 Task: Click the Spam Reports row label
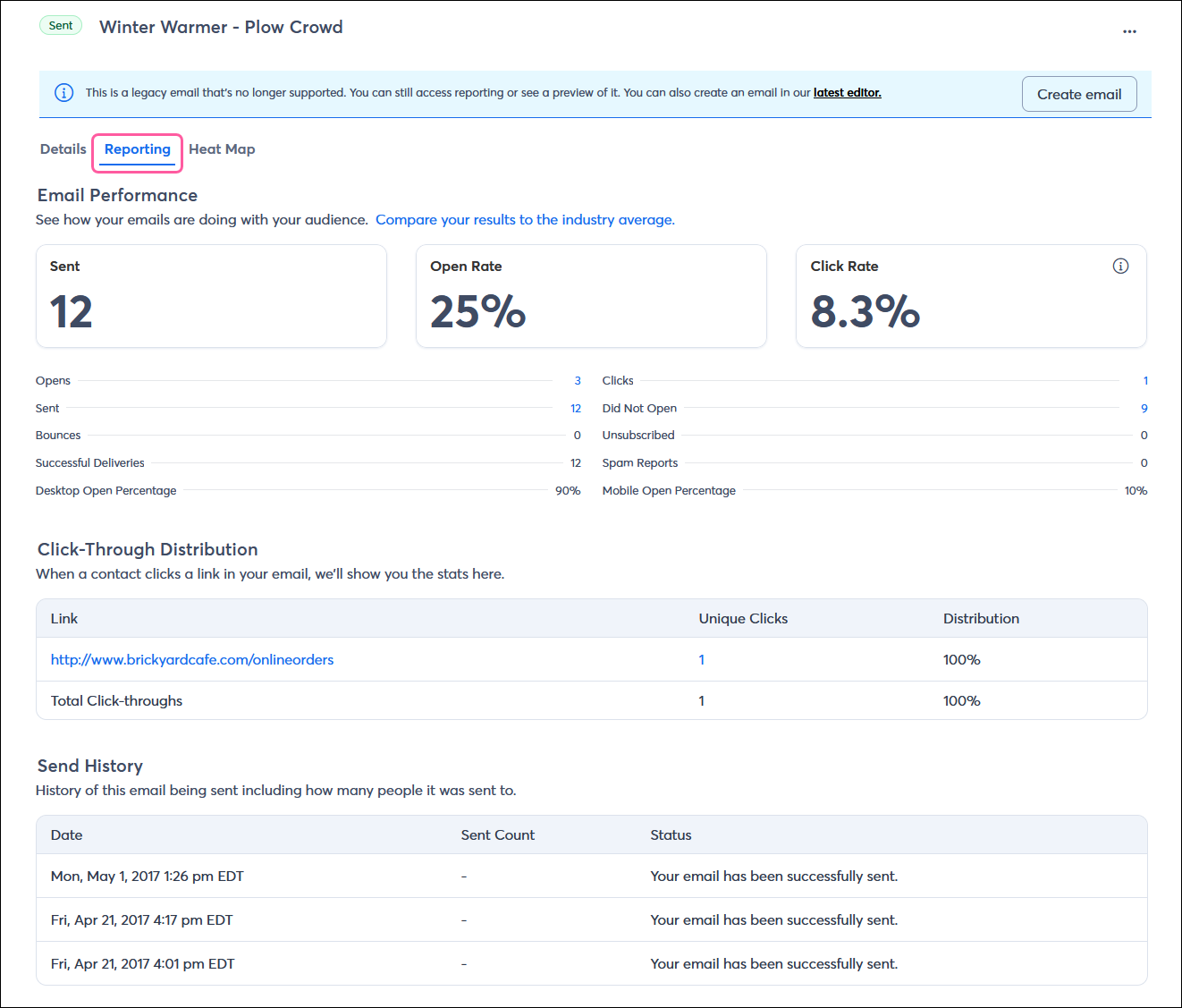pos(640,463)
